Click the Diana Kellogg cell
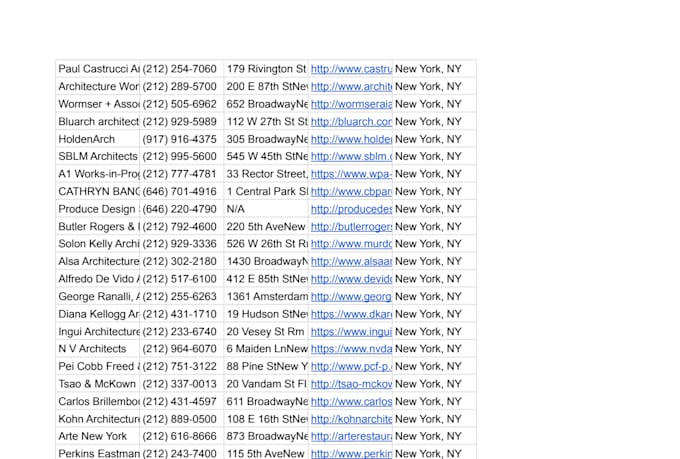 pyautogui.click(x=98, y=314)
